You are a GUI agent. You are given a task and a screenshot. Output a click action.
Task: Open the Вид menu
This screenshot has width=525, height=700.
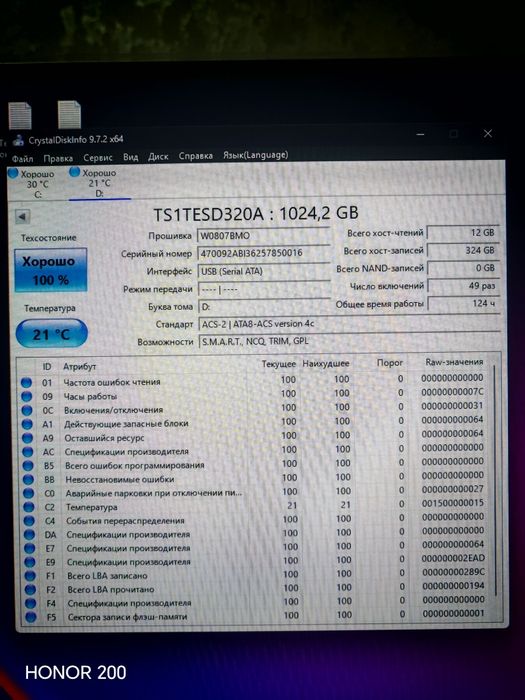(x=131, y=157)
